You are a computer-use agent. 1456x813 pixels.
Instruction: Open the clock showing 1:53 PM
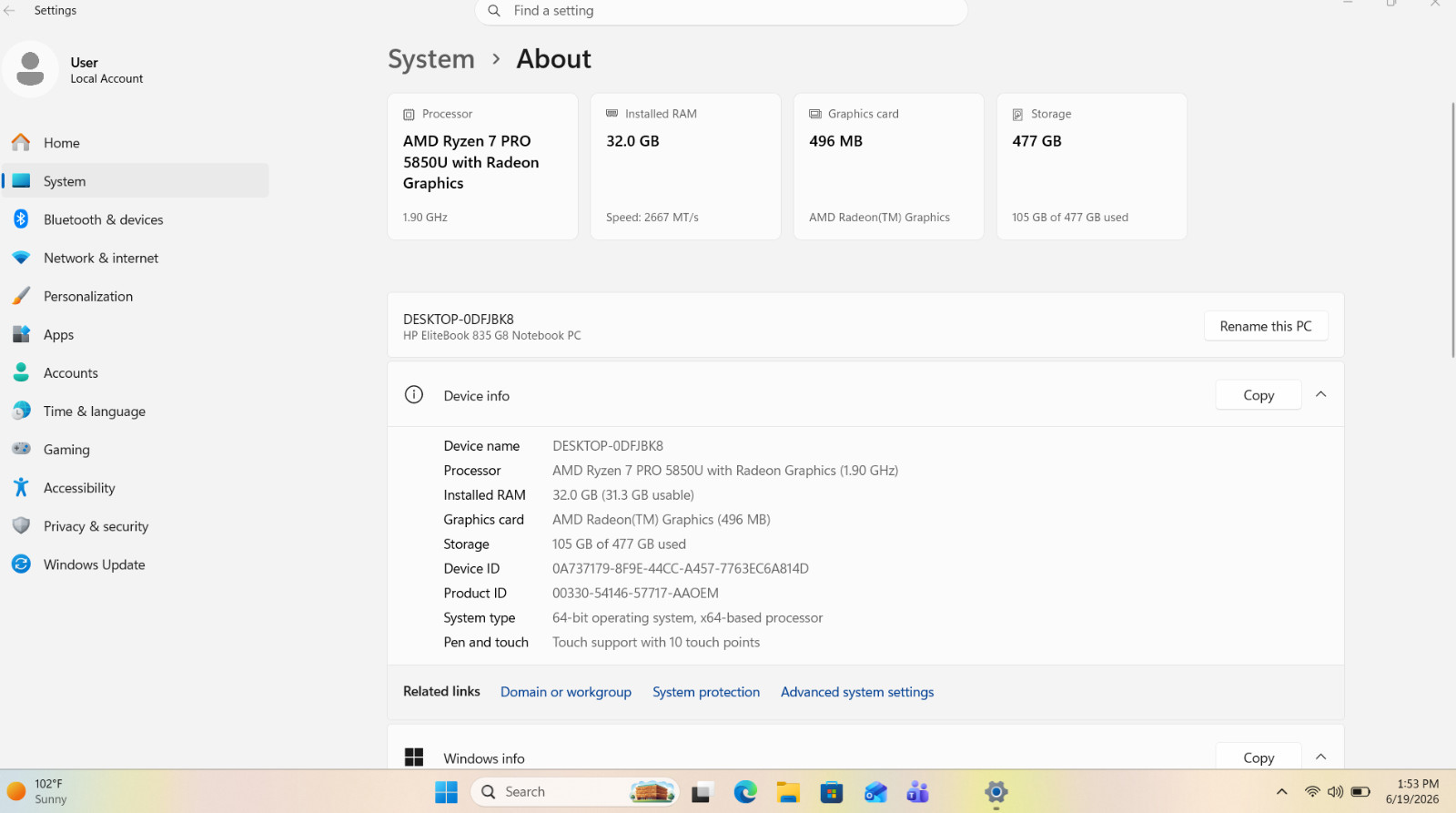click(x=1412, y=791)
